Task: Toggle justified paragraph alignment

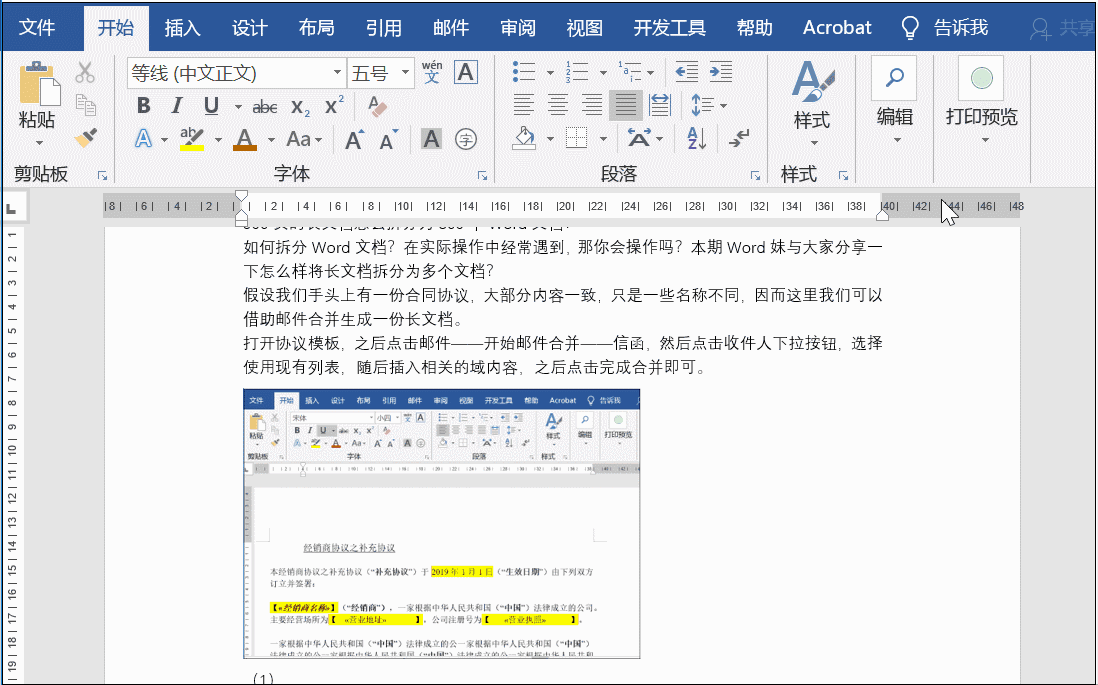Action: pyautogui.click(x=626, y=105)
